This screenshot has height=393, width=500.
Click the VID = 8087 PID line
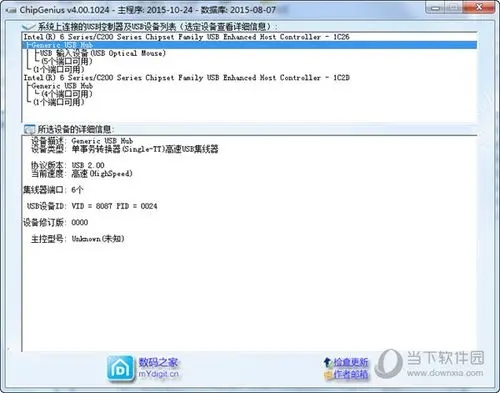tap(92, 206)
